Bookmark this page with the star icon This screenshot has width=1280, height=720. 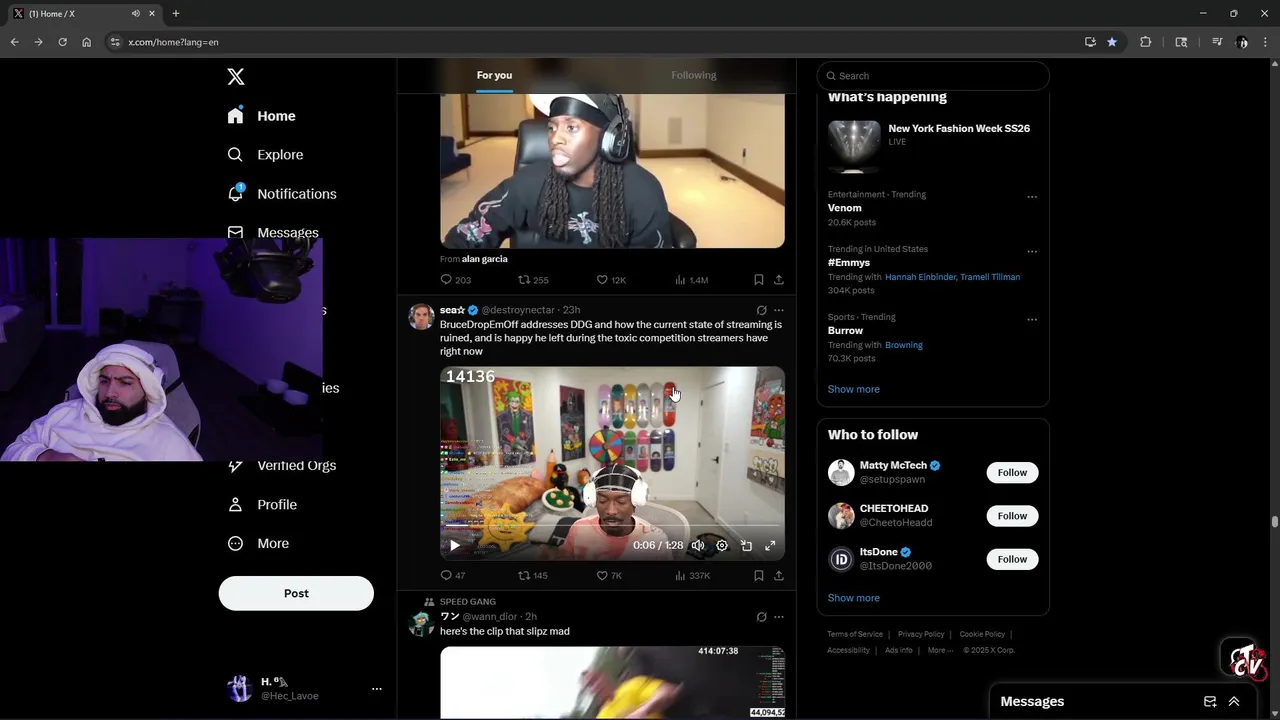(x=1112, y=42)
